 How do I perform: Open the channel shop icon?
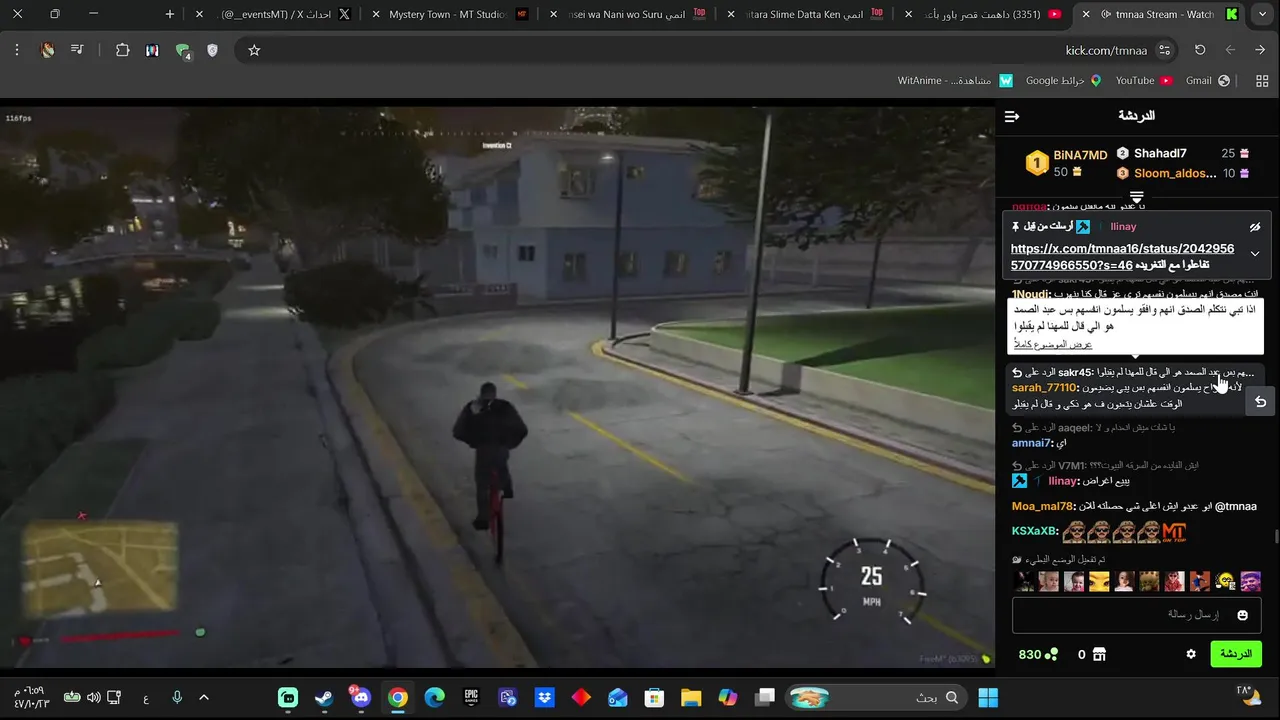pos(1099,654)
